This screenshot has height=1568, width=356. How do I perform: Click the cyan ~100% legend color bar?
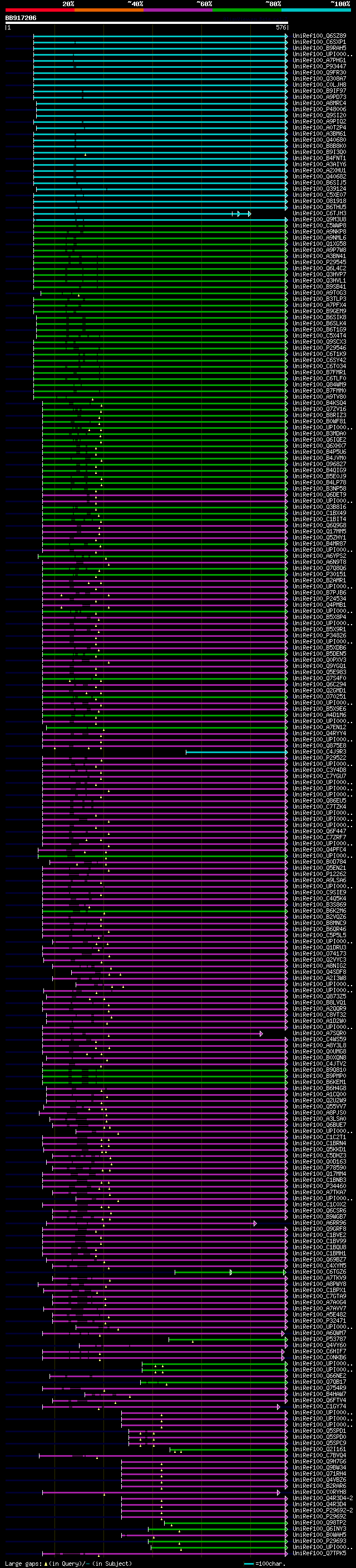(x=316, y=10)
